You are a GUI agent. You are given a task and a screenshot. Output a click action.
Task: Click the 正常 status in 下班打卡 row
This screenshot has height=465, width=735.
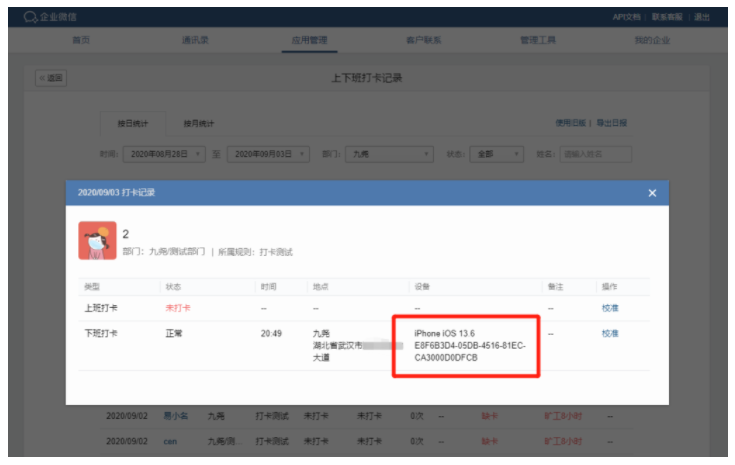coord(174,334)
